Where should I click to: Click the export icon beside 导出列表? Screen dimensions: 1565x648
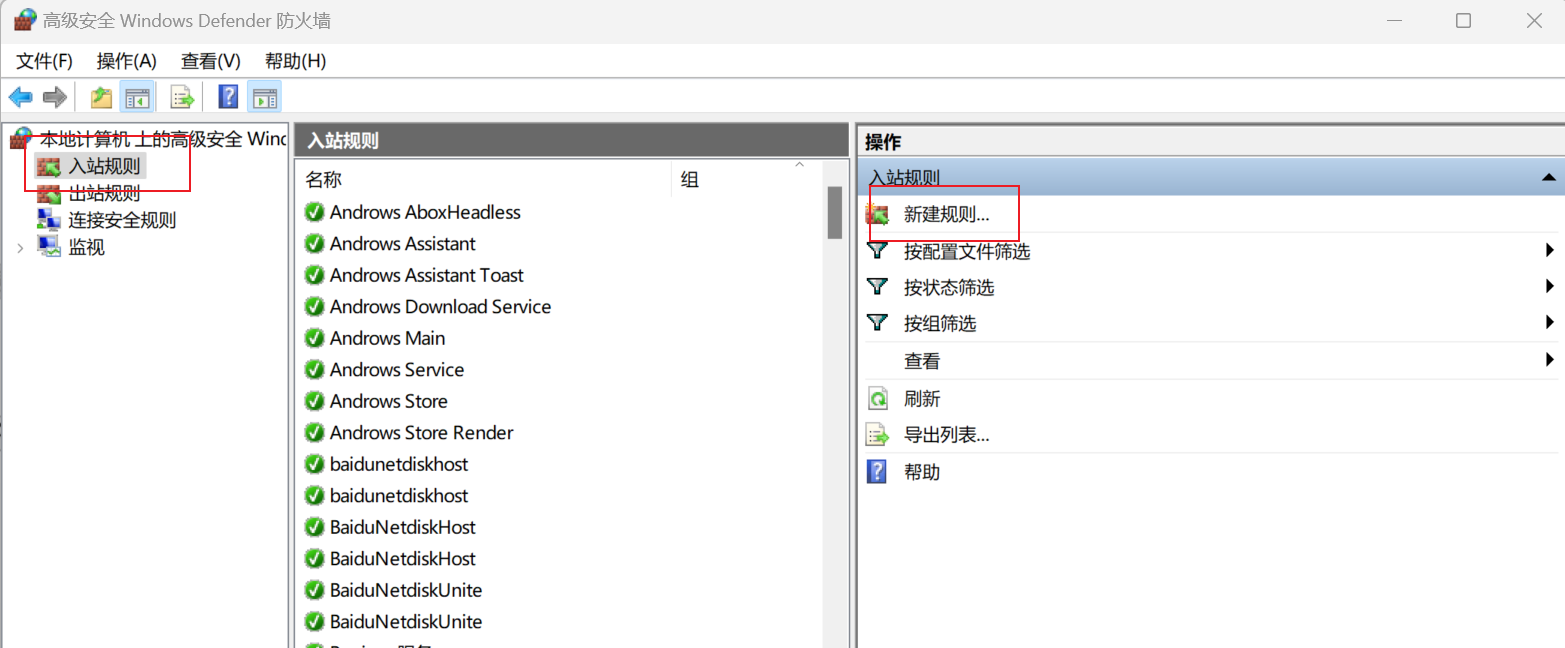click(x=877, y=435)
